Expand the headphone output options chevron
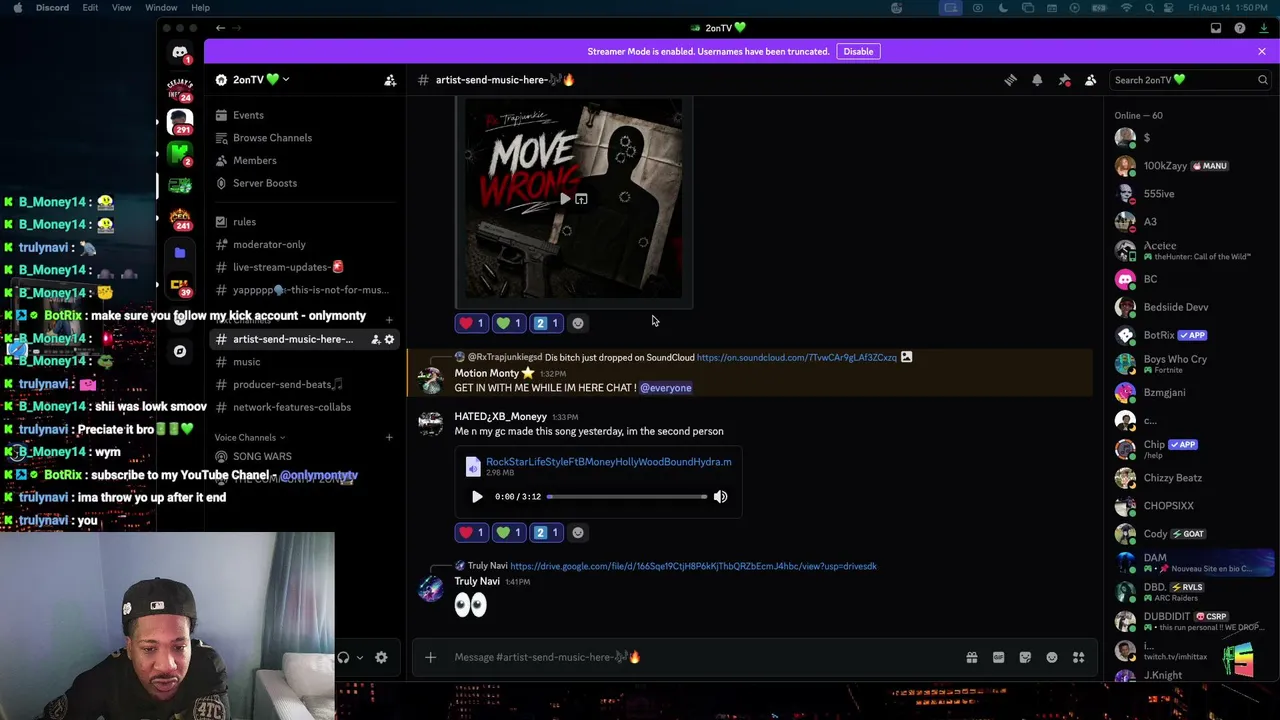1280x720 pixels. 360,658
